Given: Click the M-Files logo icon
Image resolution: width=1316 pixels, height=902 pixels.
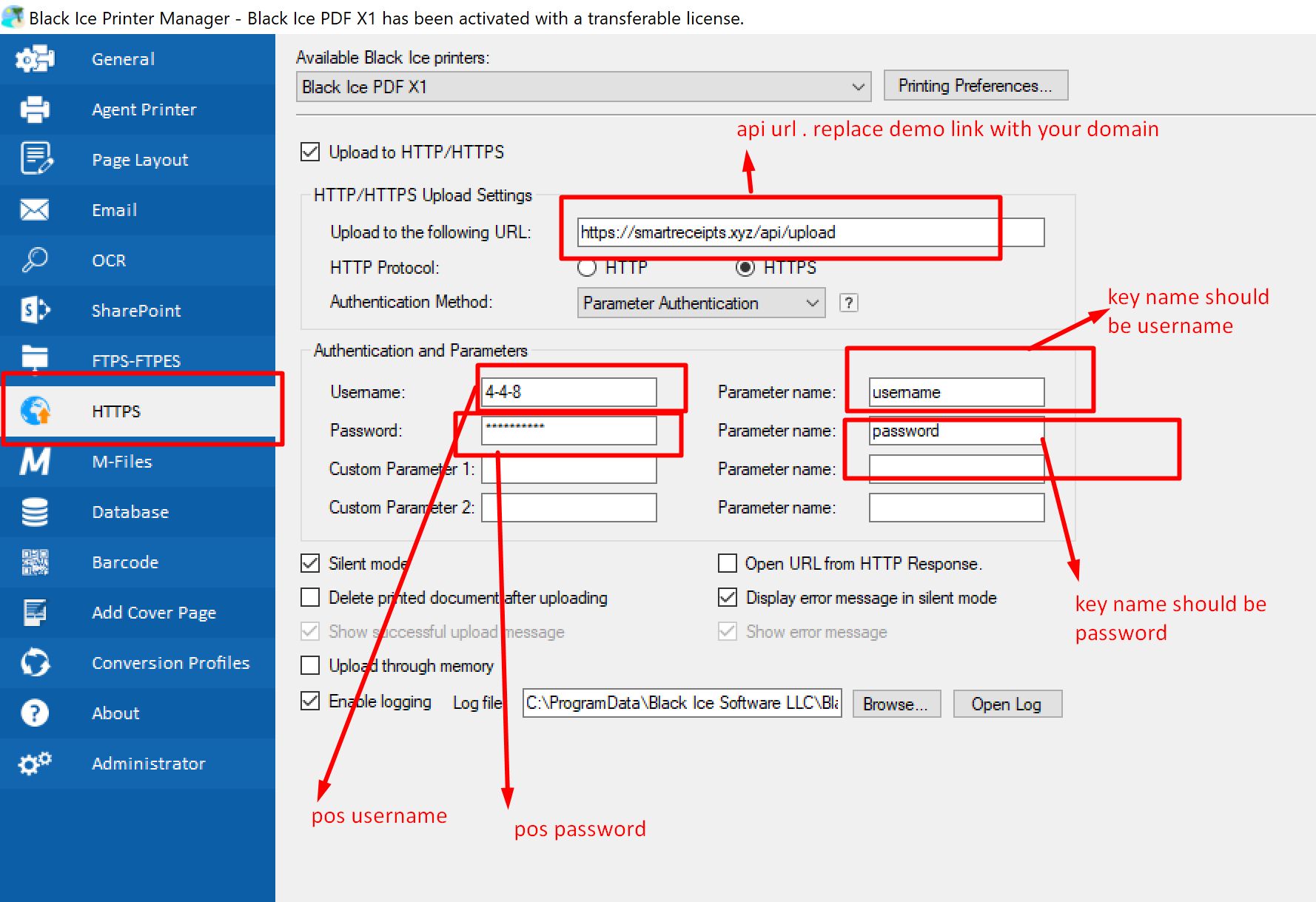Looking at the screenshot, I should click(x=35, y=461).
